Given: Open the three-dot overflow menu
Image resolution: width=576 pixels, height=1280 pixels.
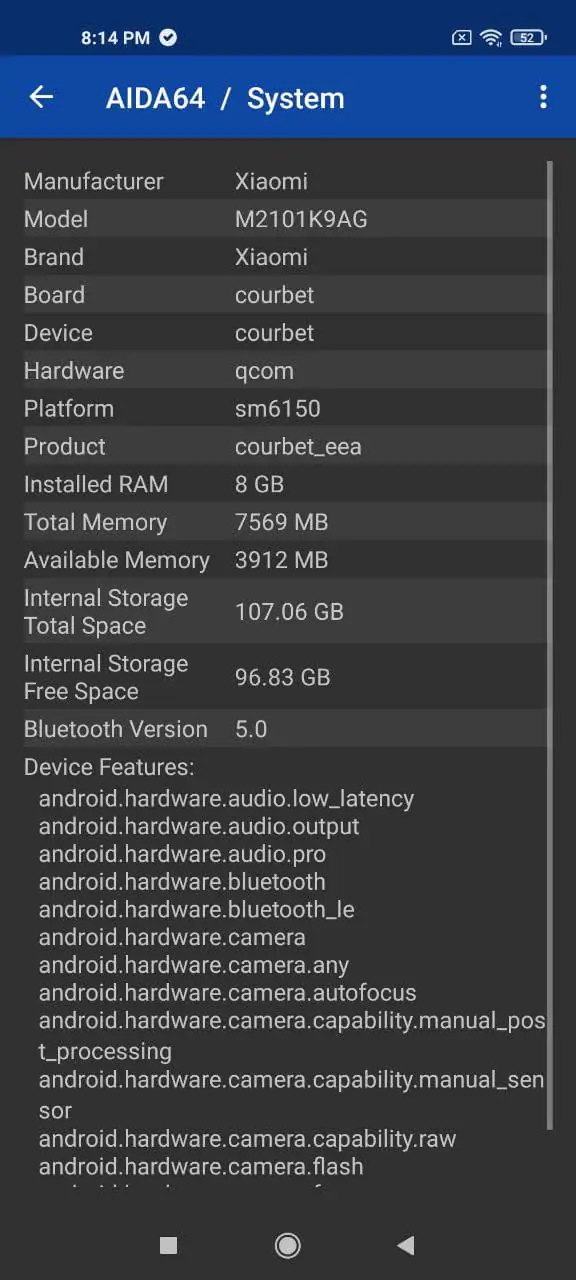Looking at the screenshot, I should pos(543,97).
